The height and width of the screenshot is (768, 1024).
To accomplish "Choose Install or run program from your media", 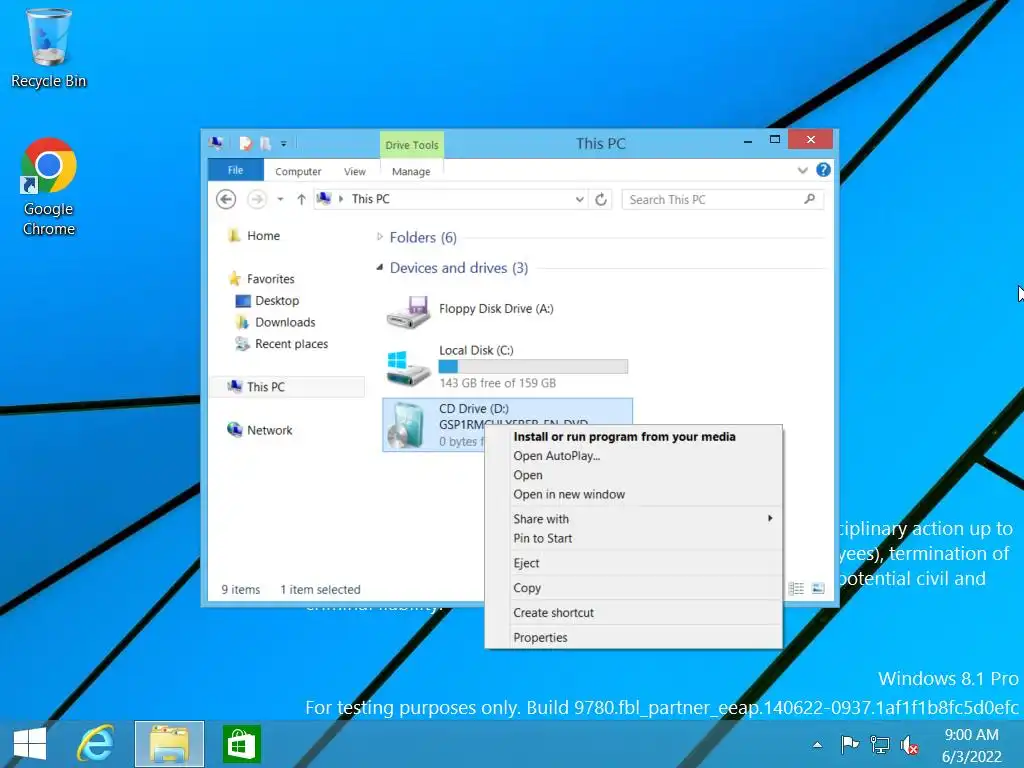I will click(624, 436).
